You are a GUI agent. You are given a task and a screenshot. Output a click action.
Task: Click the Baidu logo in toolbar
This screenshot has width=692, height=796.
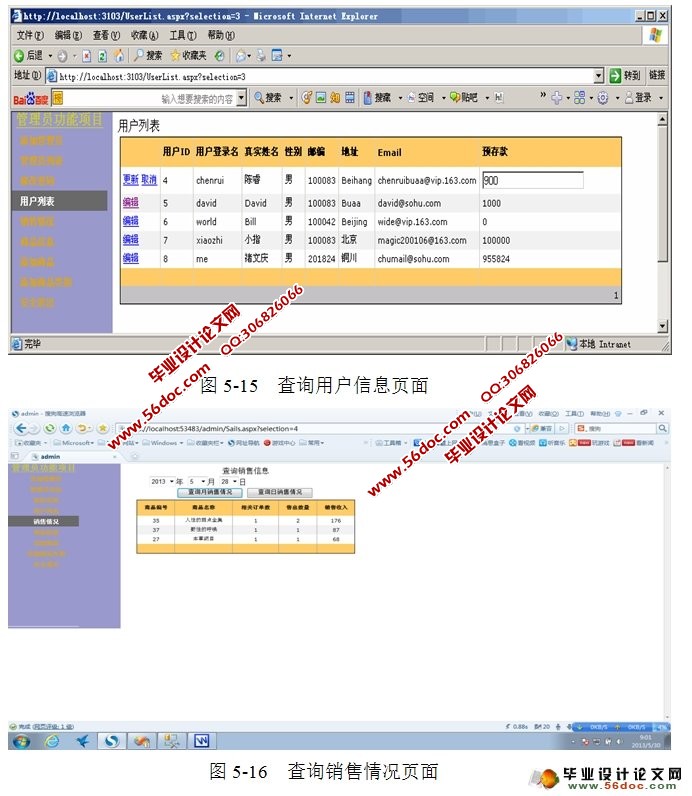[x=30, y=98]
